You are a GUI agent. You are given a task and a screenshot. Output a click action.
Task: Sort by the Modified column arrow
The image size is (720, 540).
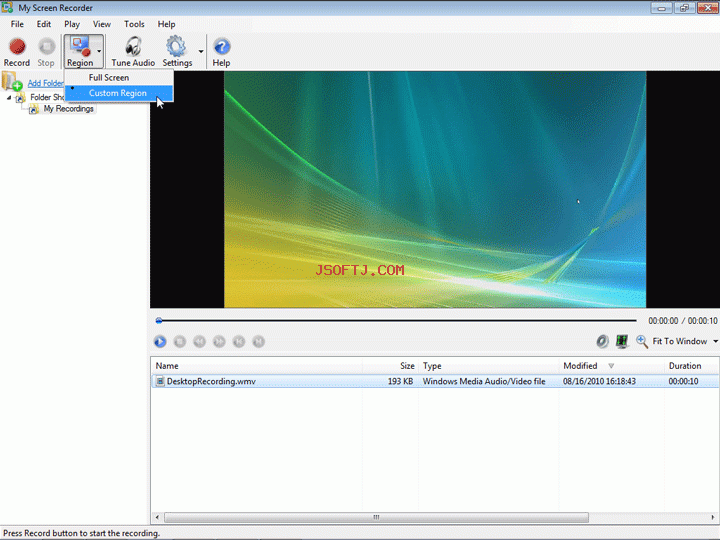611,366
